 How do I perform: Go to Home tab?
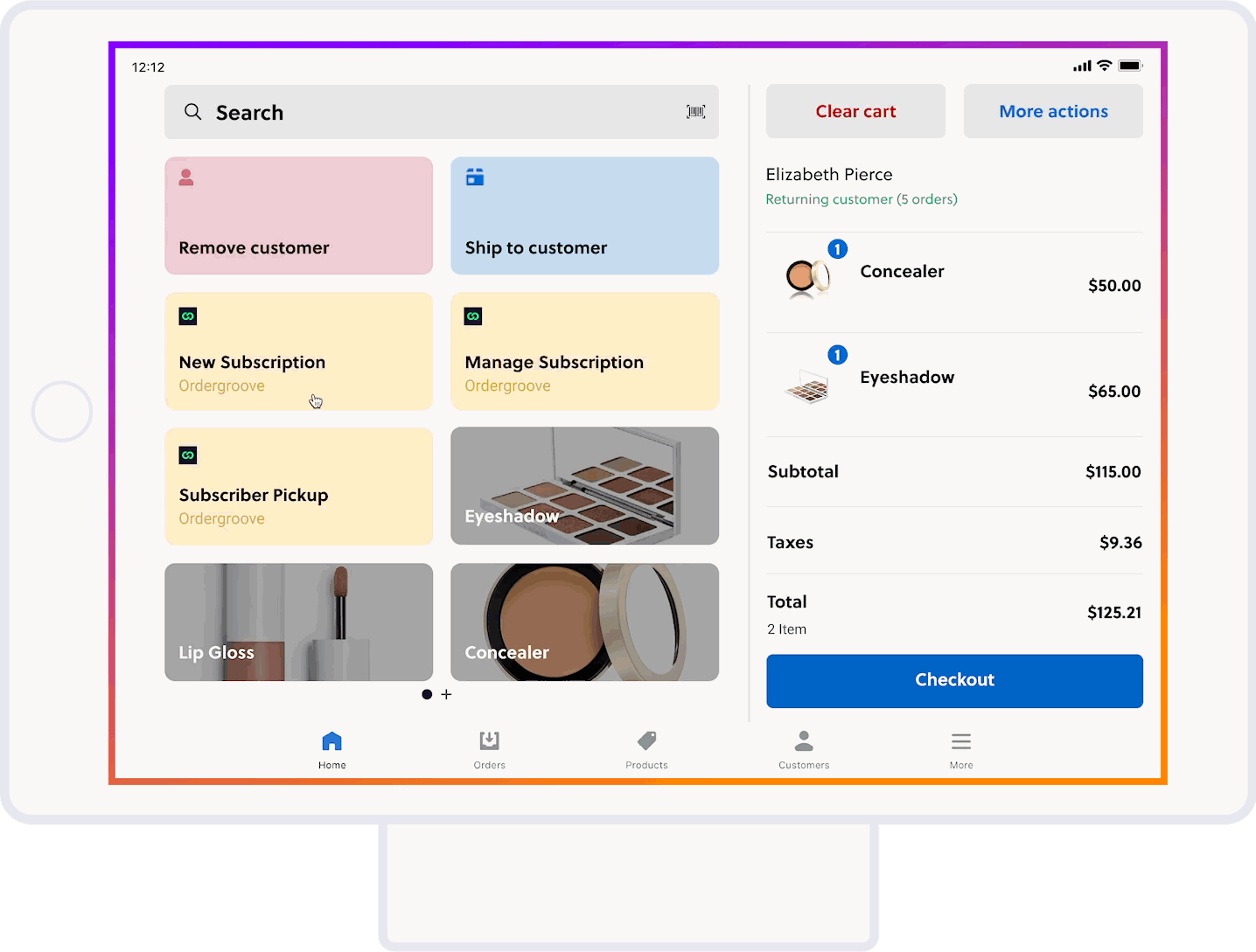coord(332,750)
